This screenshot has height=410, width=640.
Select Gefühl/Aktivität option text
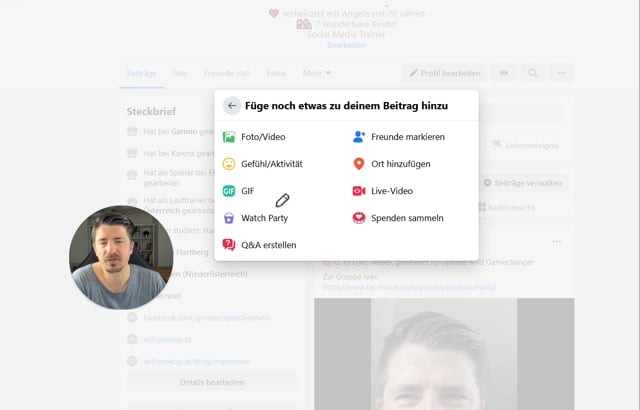(272, 164)
